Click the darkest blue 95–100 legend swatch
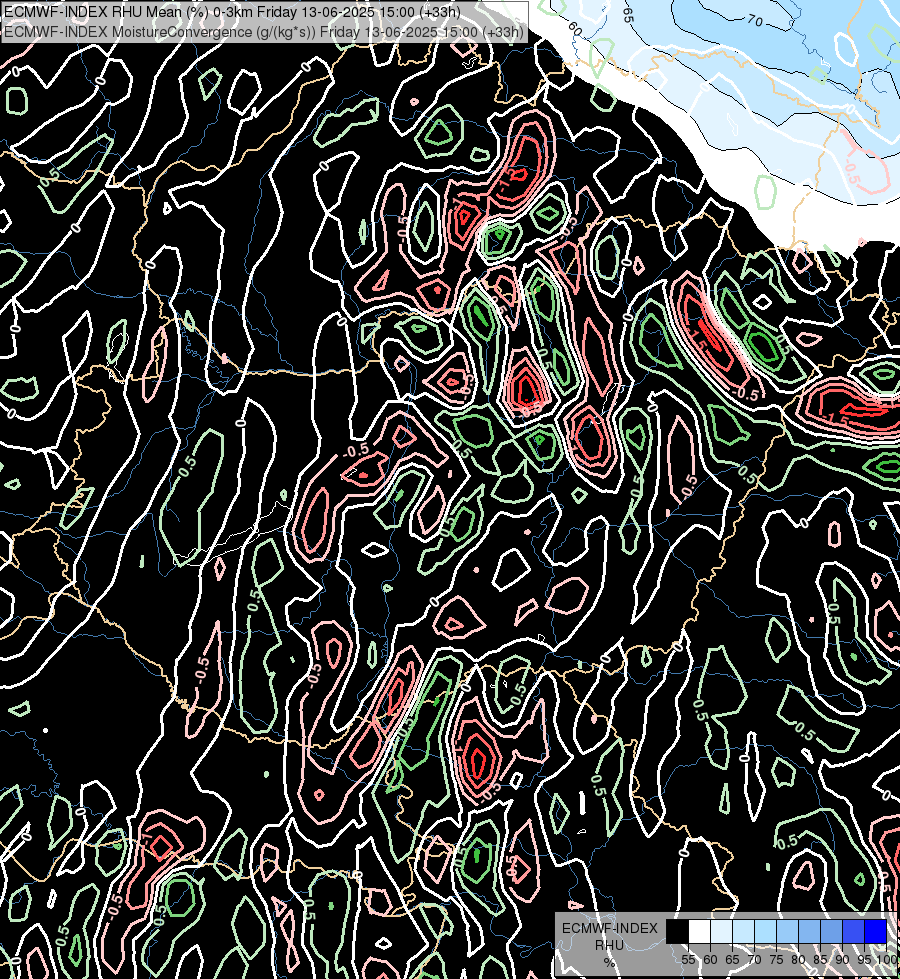Viewport: 900px width, 979px height. pyautogui.click(x=876, y=931)
